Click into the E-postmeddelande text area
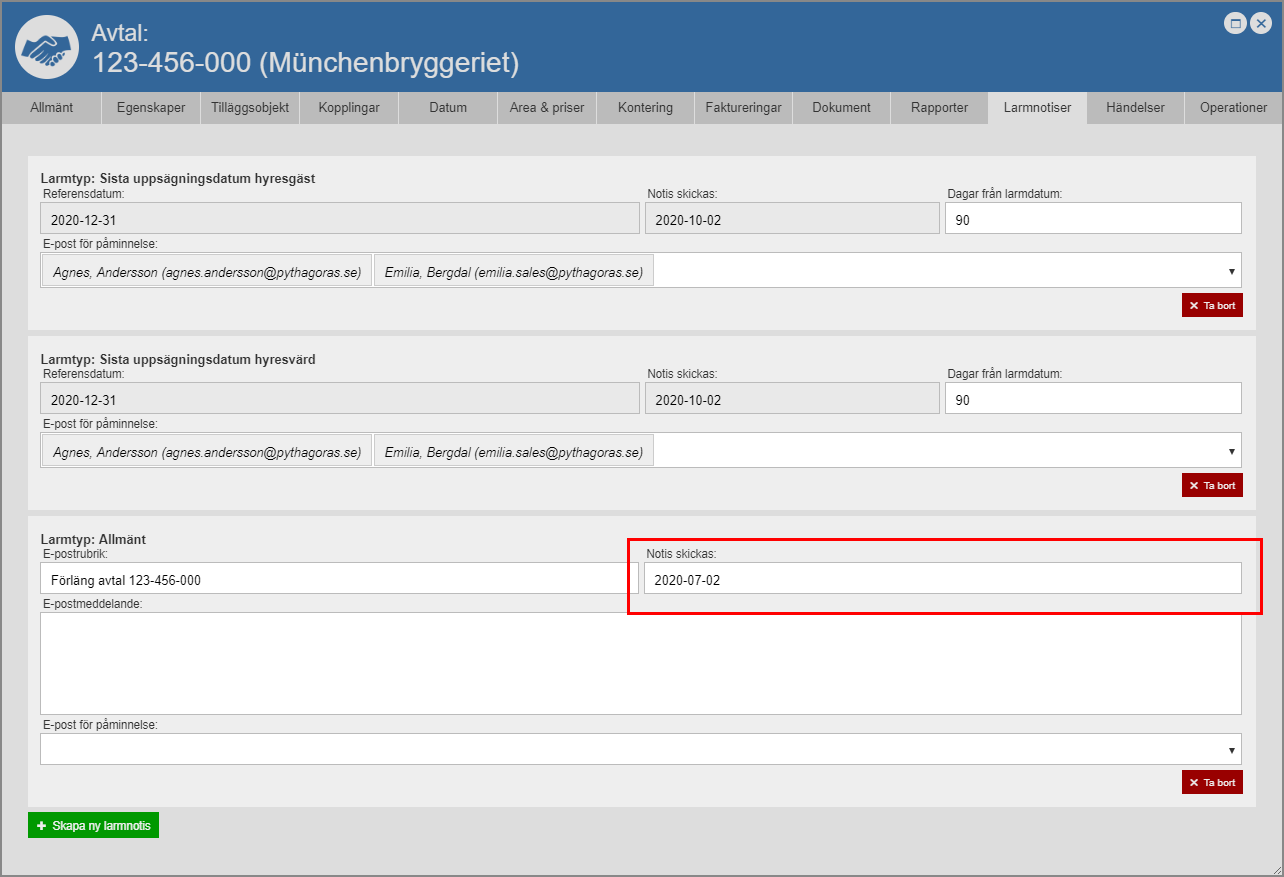This screenshot has width=1284, height=877. tap(640, 663)
